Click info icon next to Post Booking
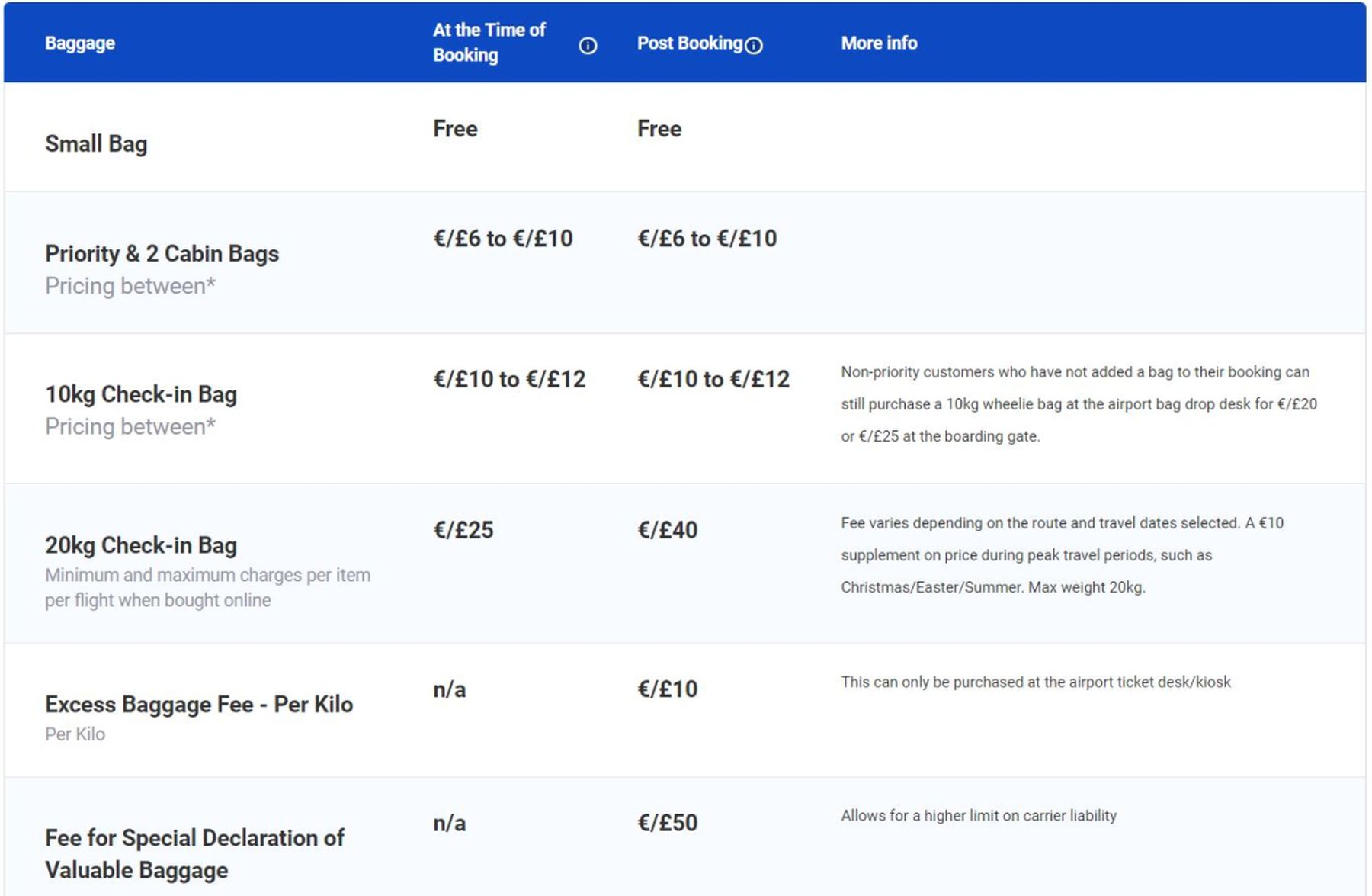Screen dimensions: 1372x896 (x=754, y=46)
